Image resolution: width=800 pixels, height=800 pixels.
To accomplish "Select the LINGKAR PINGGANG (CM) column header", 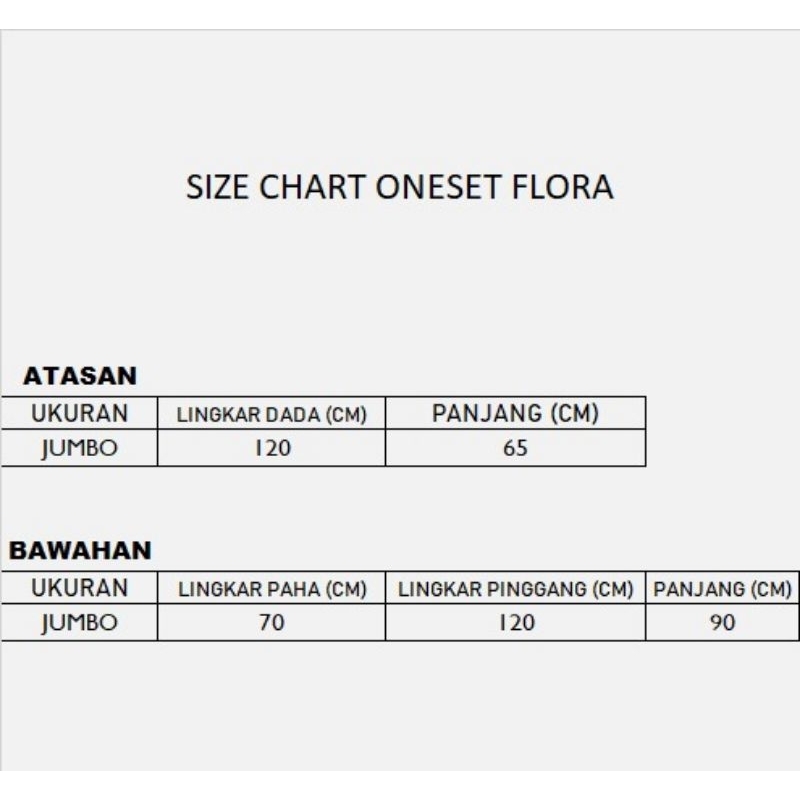I will (x=516, y=589).
